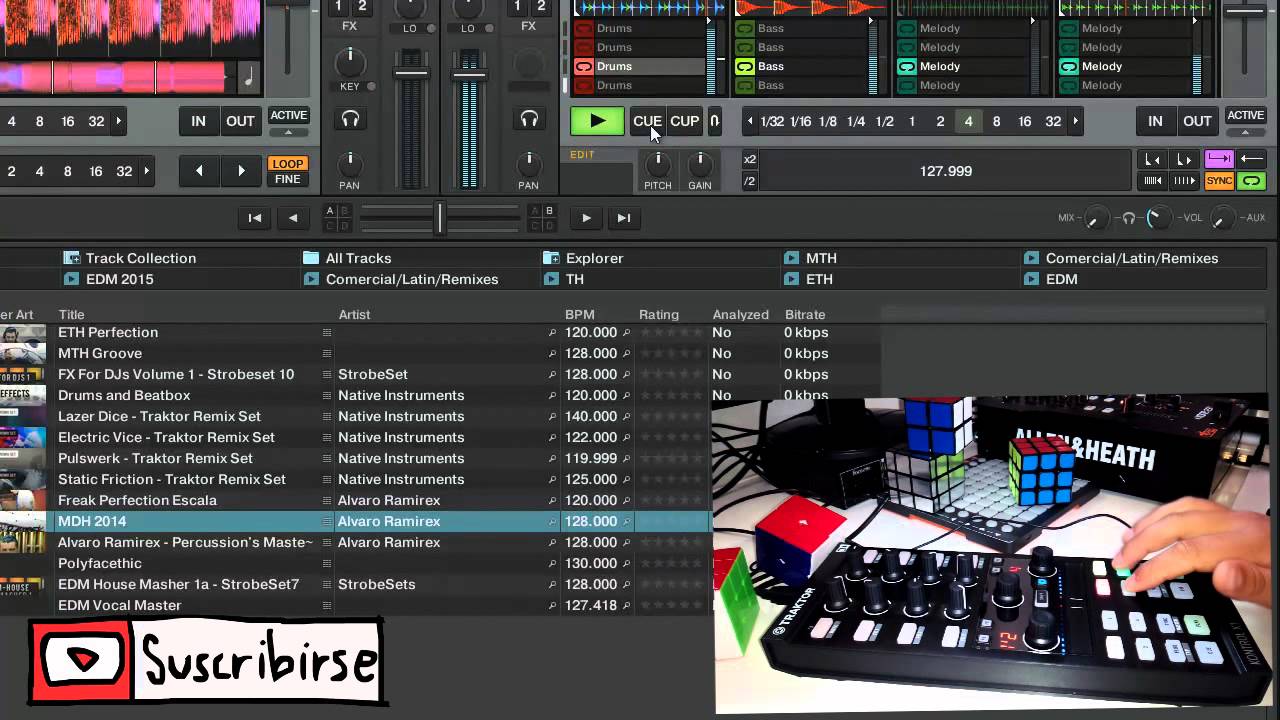Click the left channel volume fader
The width and height of the screenshot is (1280, 720).
click(411, 72)
